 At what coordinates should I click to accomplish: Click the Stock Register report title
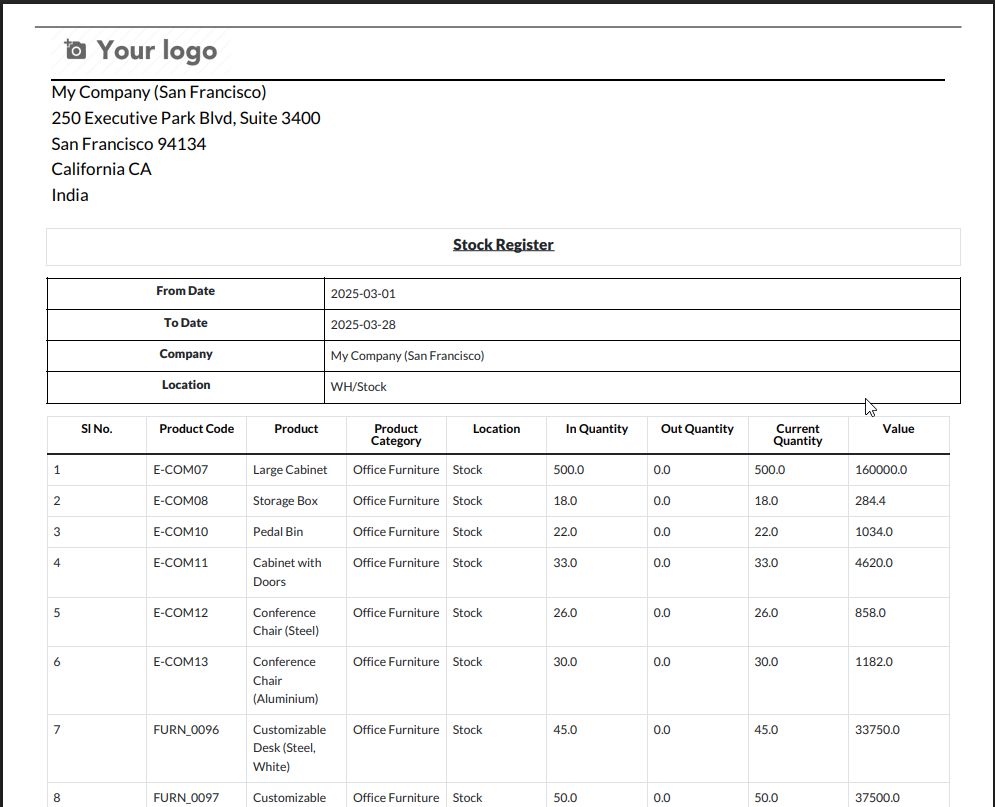[503, 245]
